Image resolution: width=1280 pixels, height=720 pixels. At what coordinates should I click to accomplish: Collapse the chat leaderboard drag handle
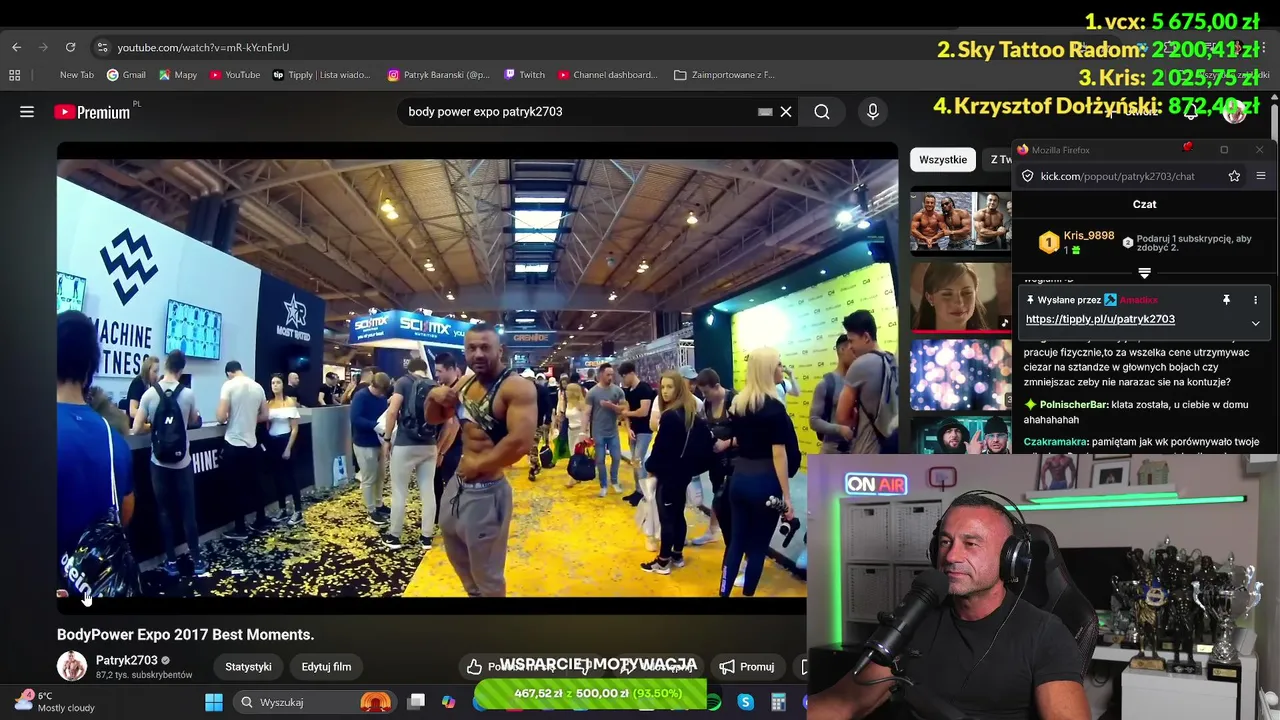click(x=1144, y=273)
